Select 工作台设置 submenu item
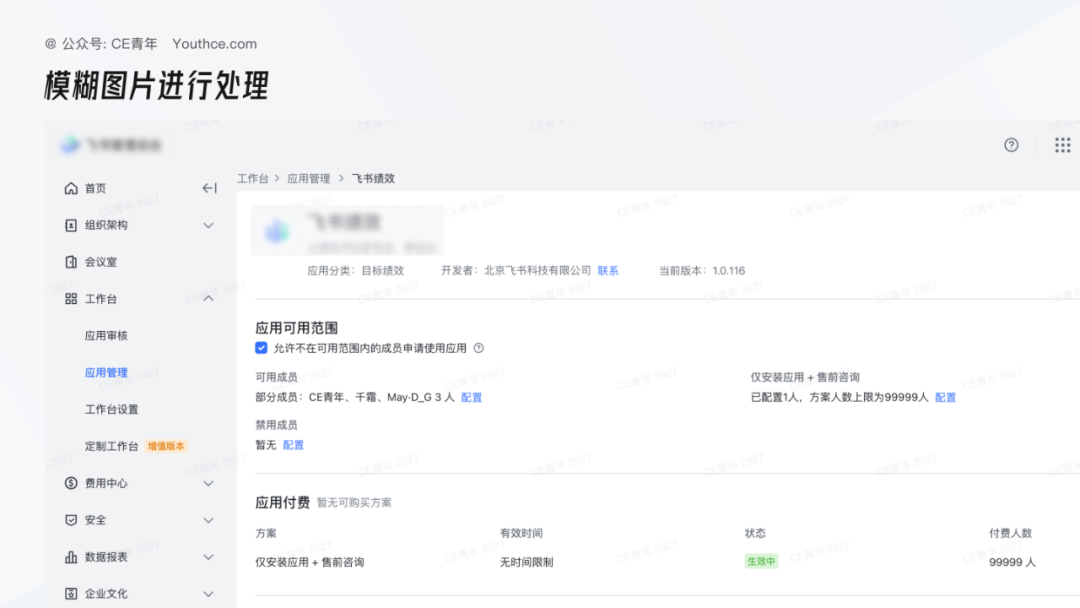The height and width of the screenshot is (608, 1080). (112, 409)
